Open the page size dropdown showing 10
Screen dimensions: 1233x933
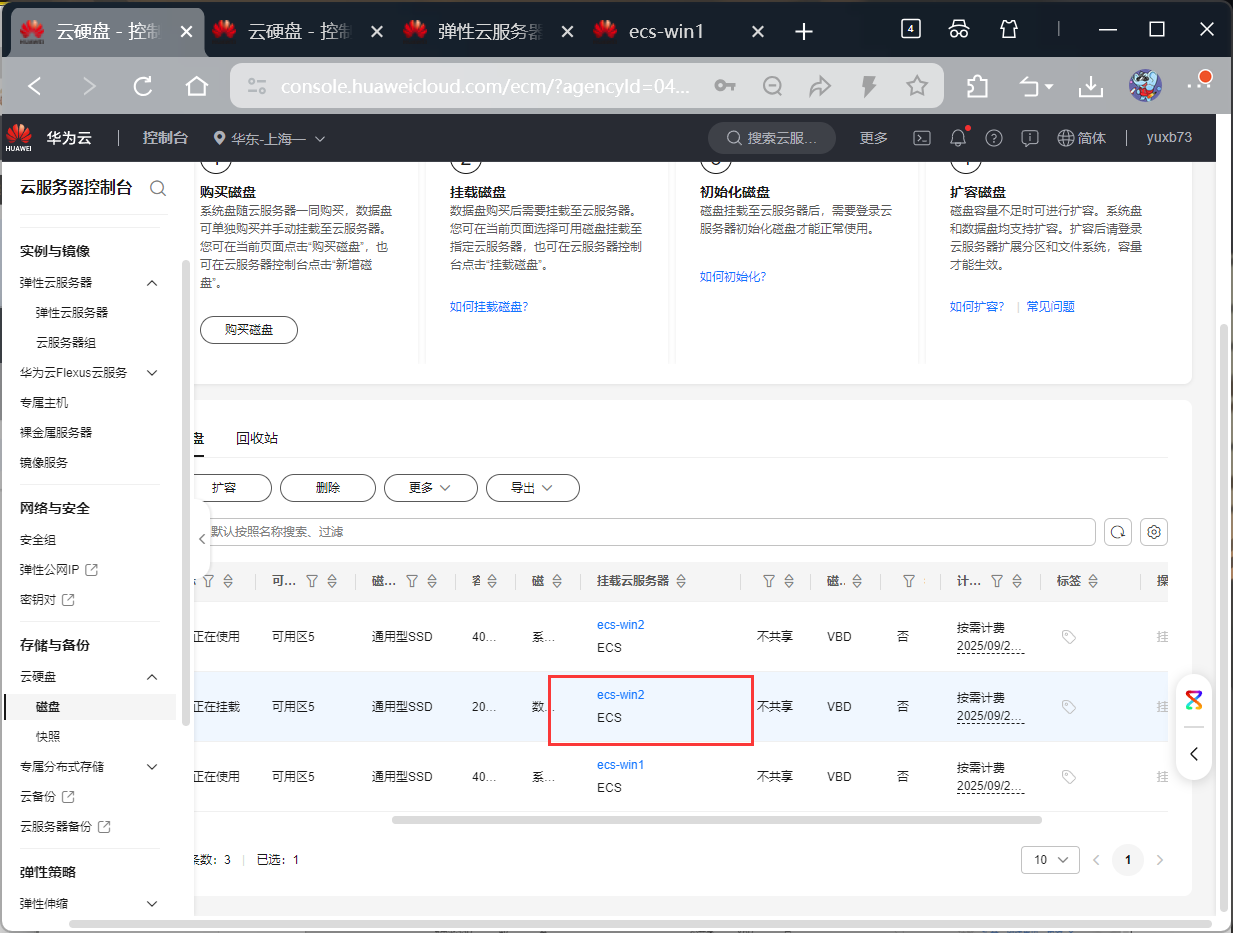(x=1050, y=860)
